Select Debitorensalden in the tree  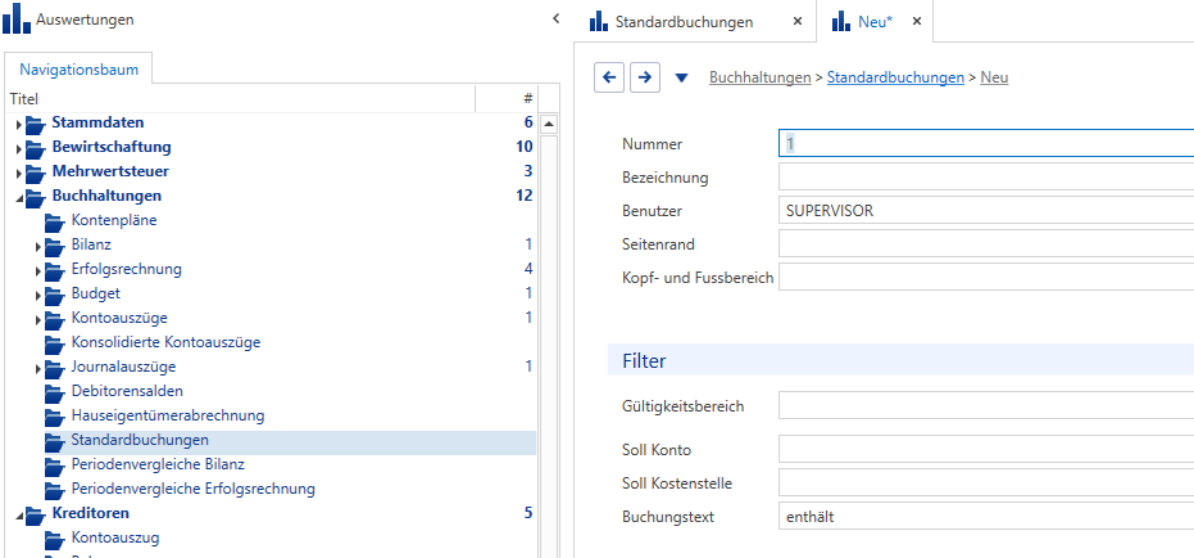[x=127, y=391]
